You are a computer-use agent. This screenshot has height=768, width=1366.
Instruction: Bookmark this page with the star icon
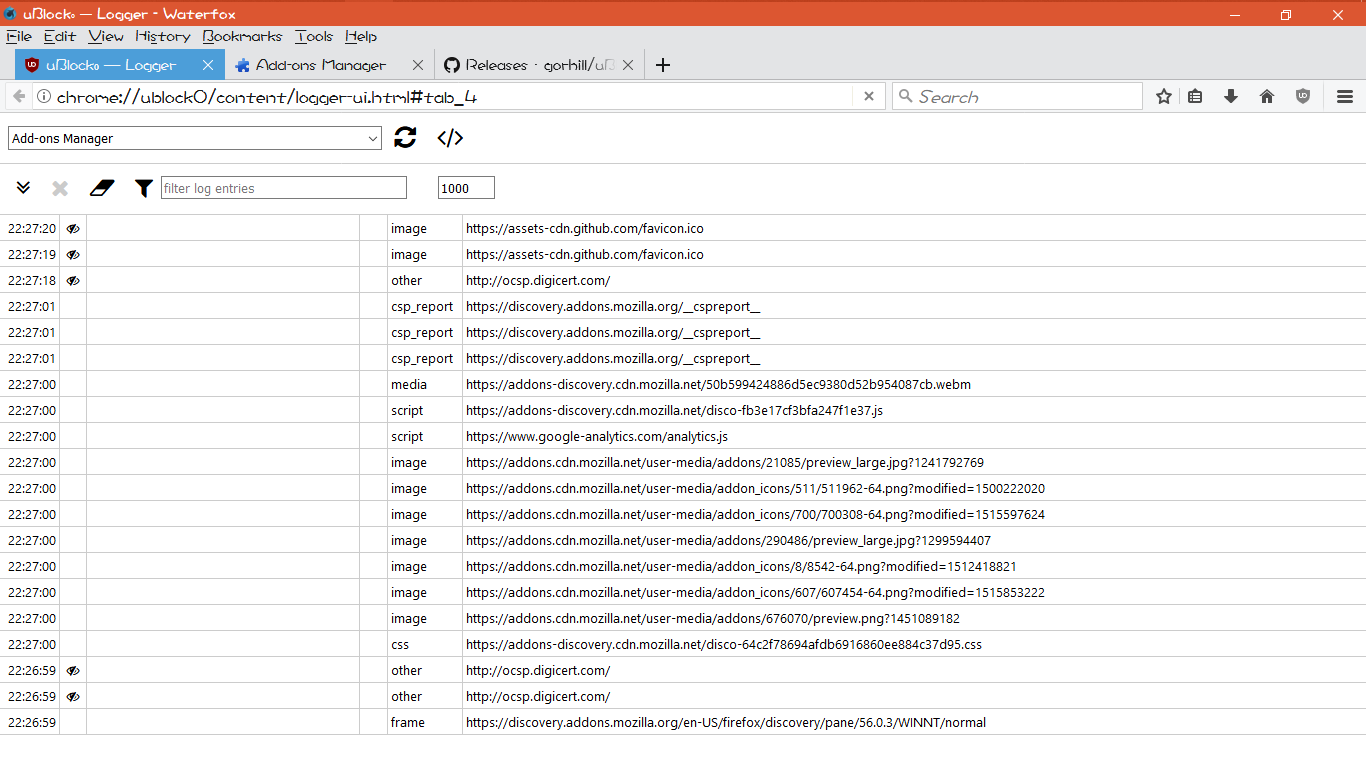click(x=1163, y=96)
